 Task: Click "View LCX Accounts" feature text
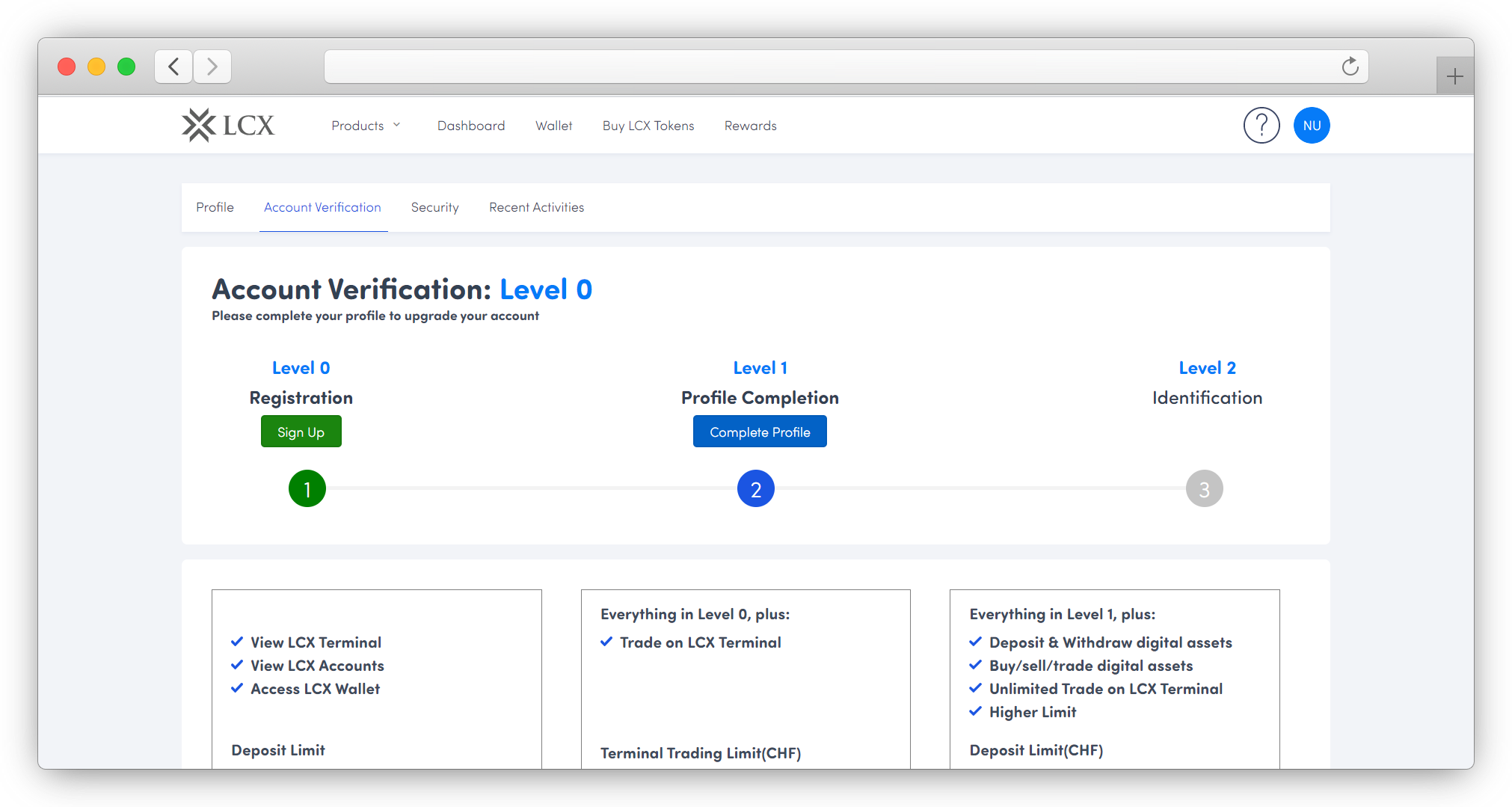(x=318, y=666)
